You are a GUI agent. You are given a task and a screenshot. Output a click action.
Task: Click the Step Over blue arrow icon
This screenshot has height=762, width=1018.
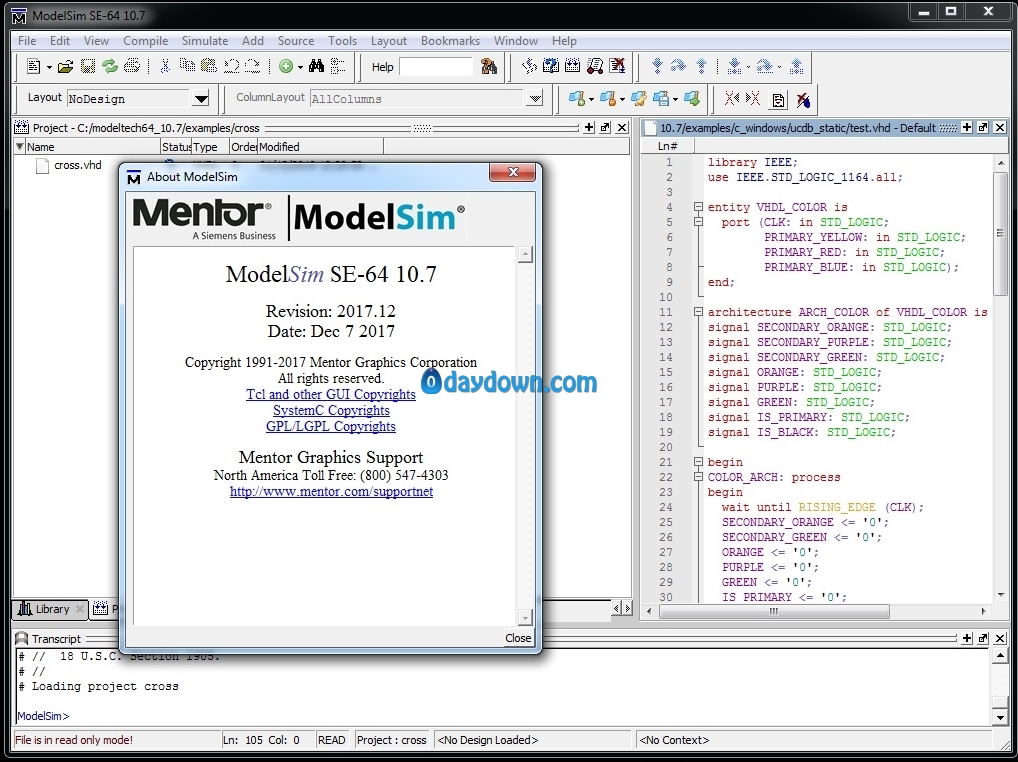click(x=678, y=66)
